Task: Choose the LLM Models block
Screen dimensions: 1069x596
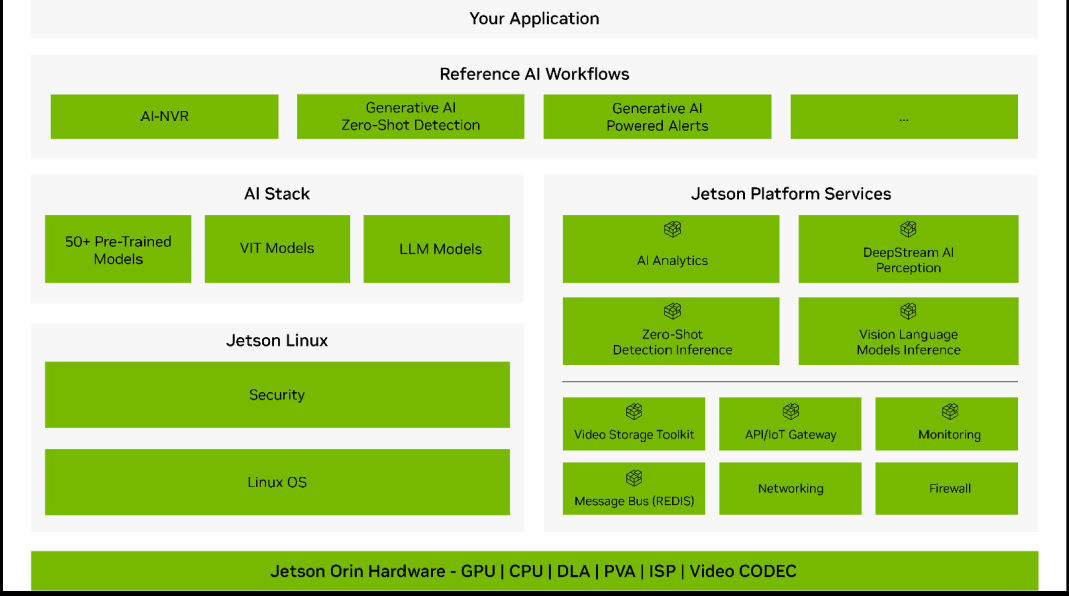Action: click(x=436, y=249)
